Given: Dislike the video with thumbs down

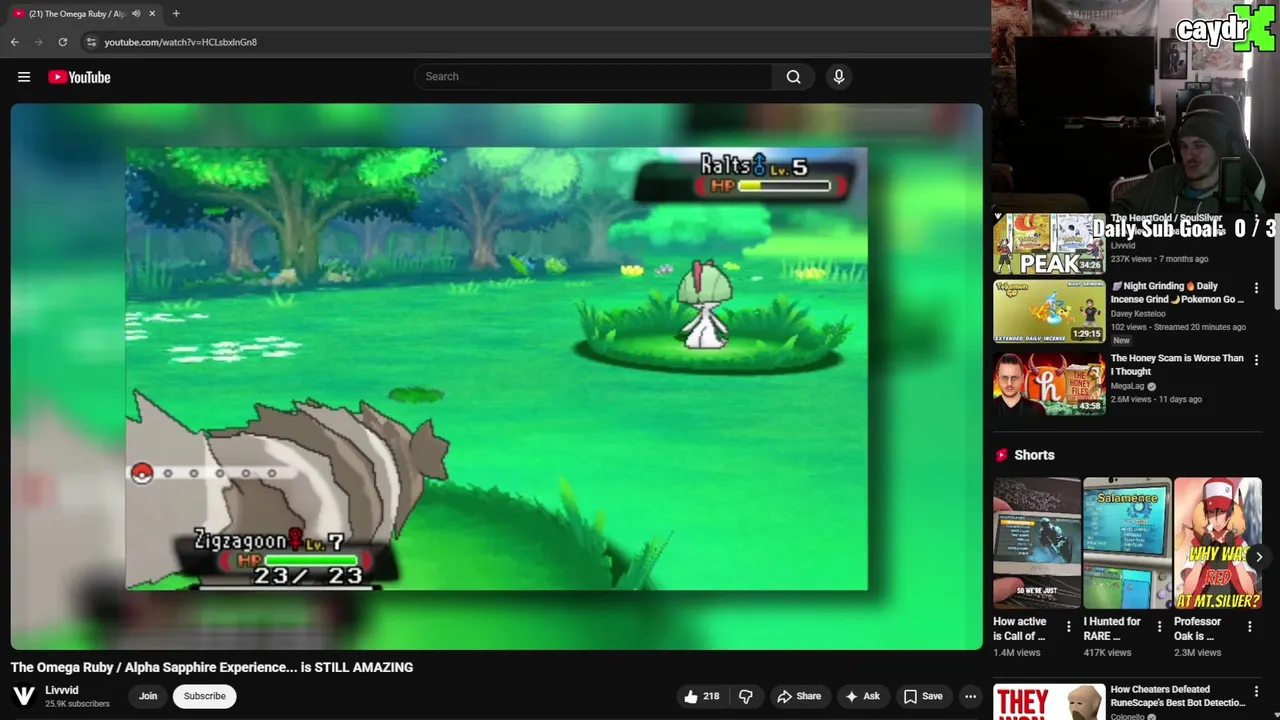Looking at the screenshot, I should coord(746,696).
